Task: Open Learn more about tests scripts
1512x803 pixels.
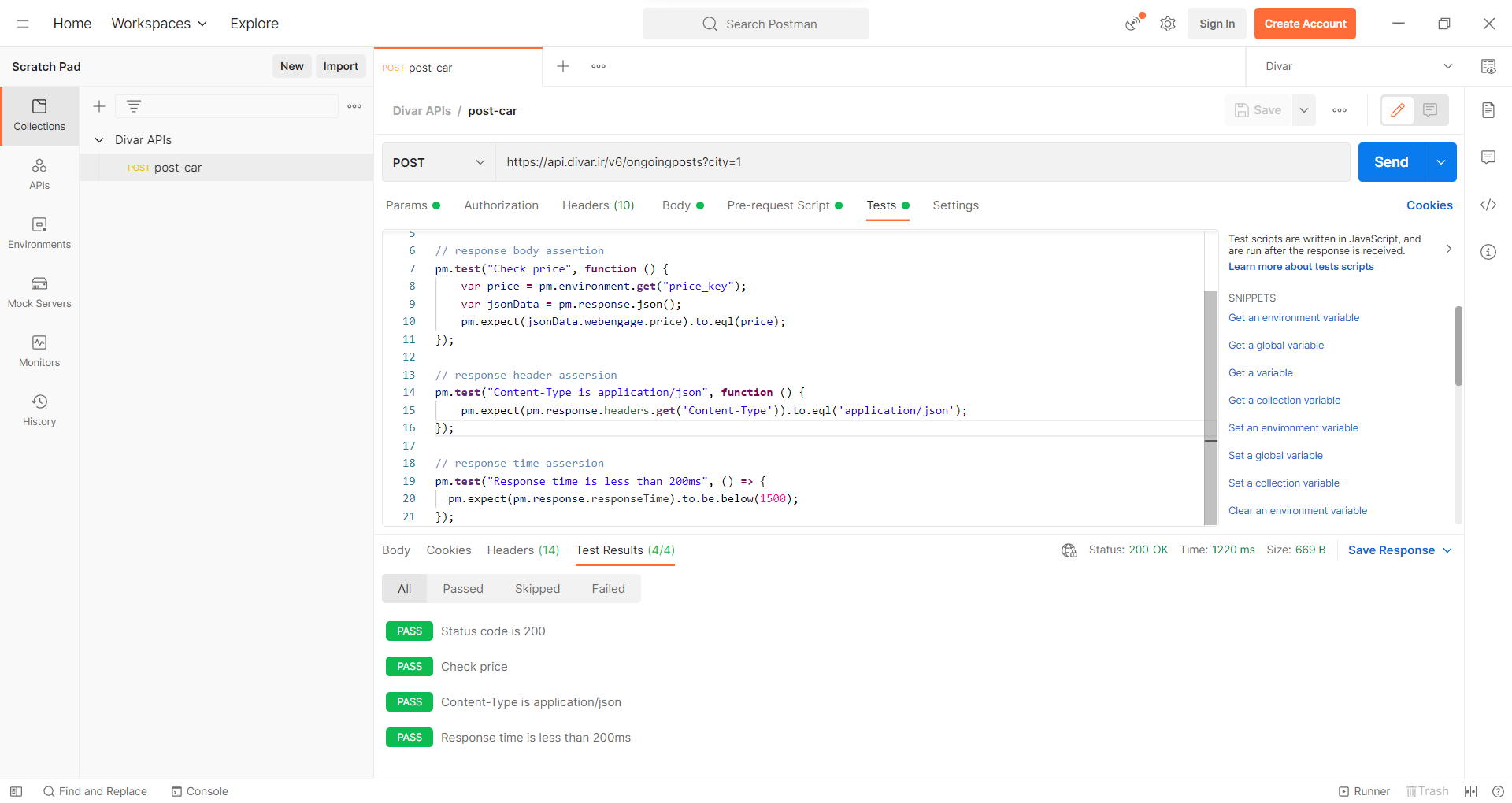Action: click(1301, 267)
